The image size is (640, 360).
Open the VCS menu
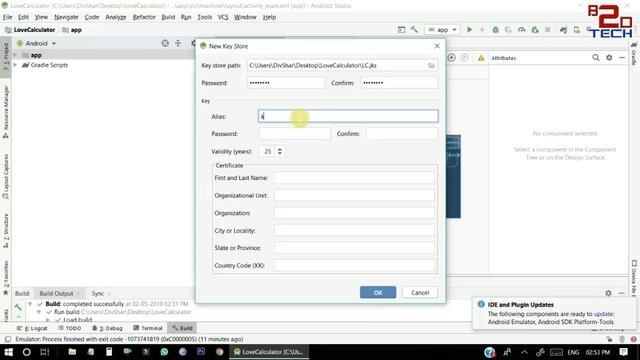click(223, 17)
